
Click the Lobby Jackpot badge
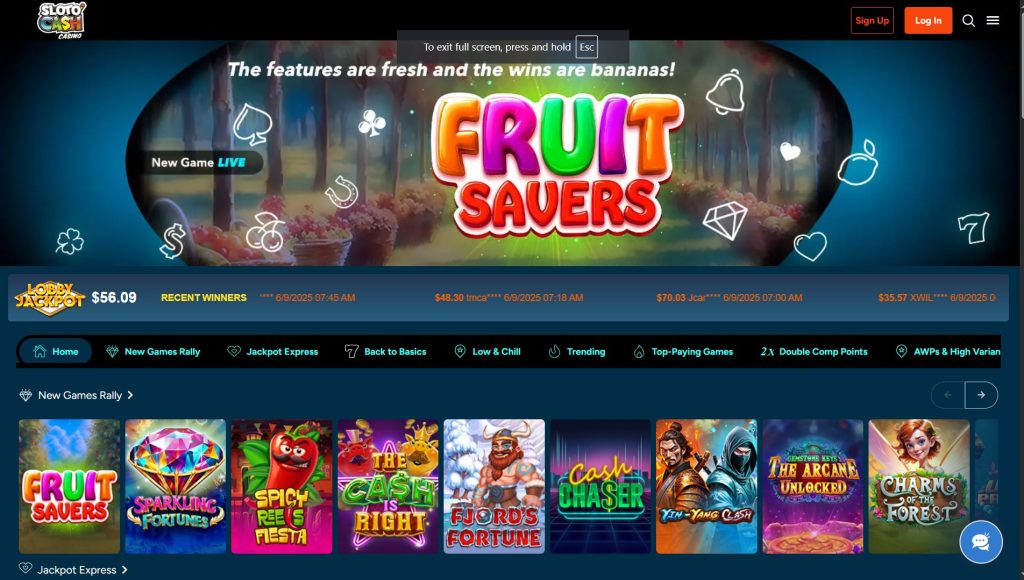point(50,298)
